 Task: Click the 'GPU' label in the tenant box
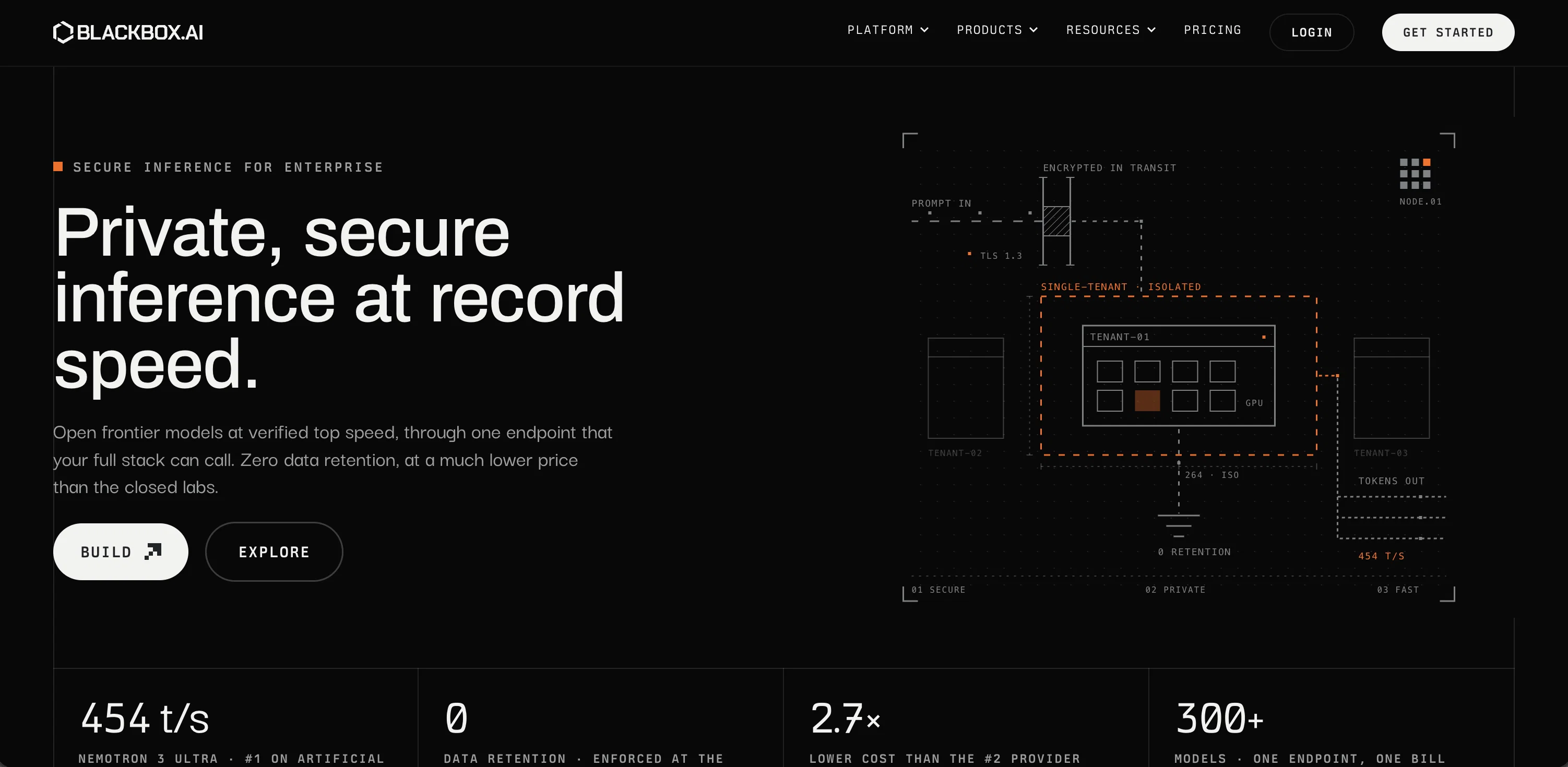[1254, 403]
